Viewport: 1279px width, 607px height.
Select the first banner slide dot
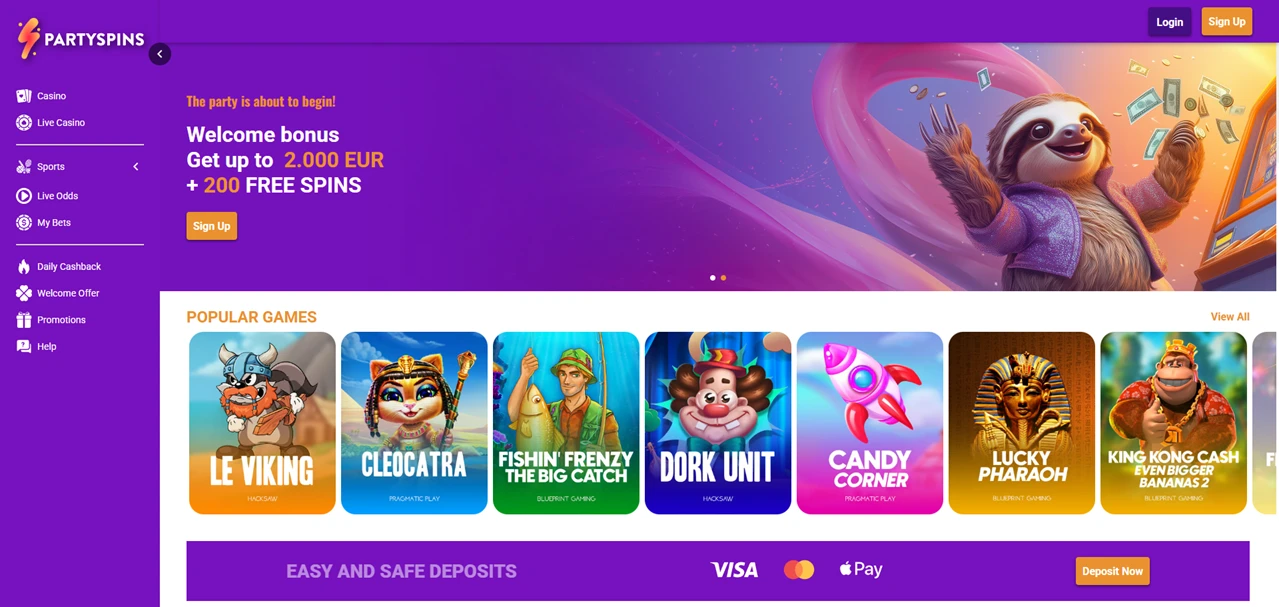712,277
